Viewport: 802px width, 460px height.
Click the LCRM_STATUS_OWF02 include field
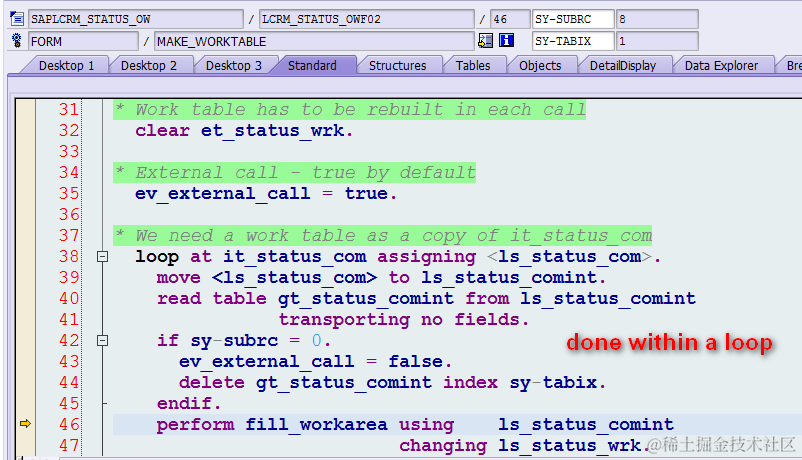pyautogui.click(x=367, y=19)
